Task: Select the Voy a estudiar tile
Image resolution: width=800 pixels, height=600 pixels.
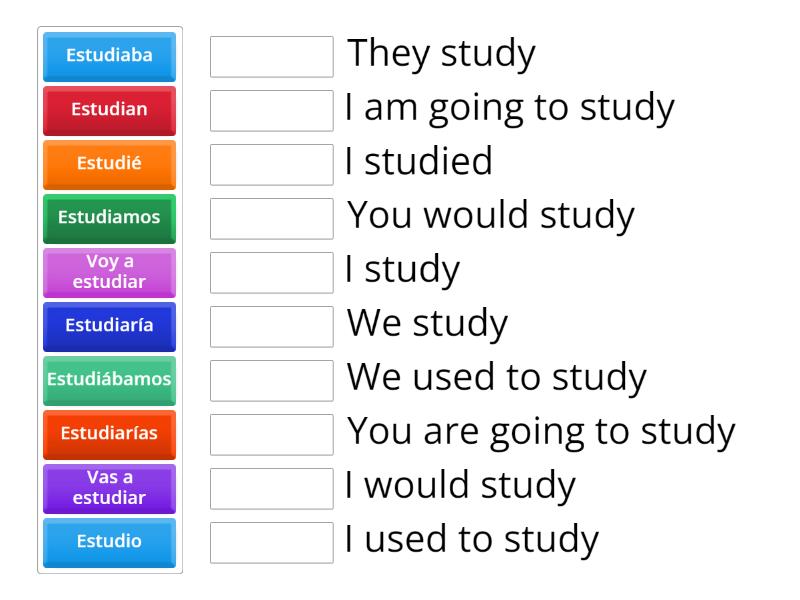Action: 109,273
